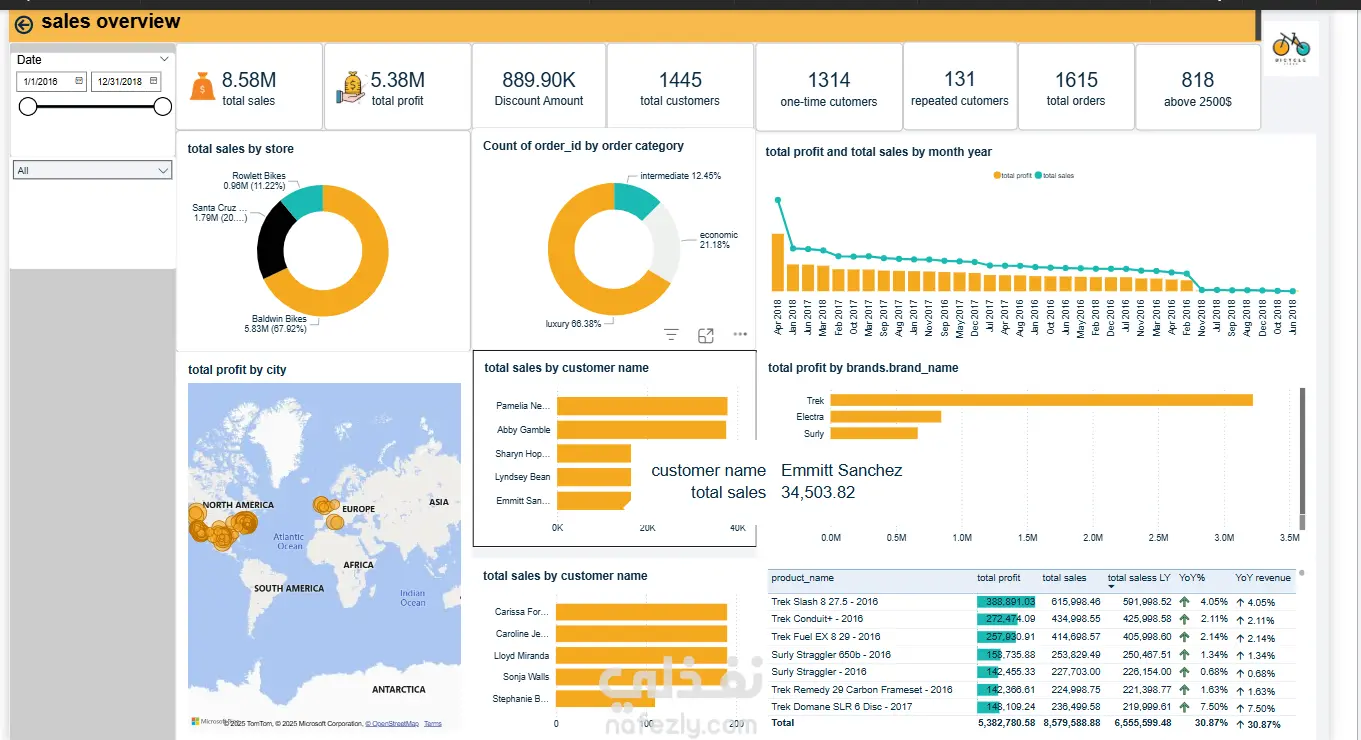Click green up arrow in Trek Fuel EX row

pos(1184,637)
